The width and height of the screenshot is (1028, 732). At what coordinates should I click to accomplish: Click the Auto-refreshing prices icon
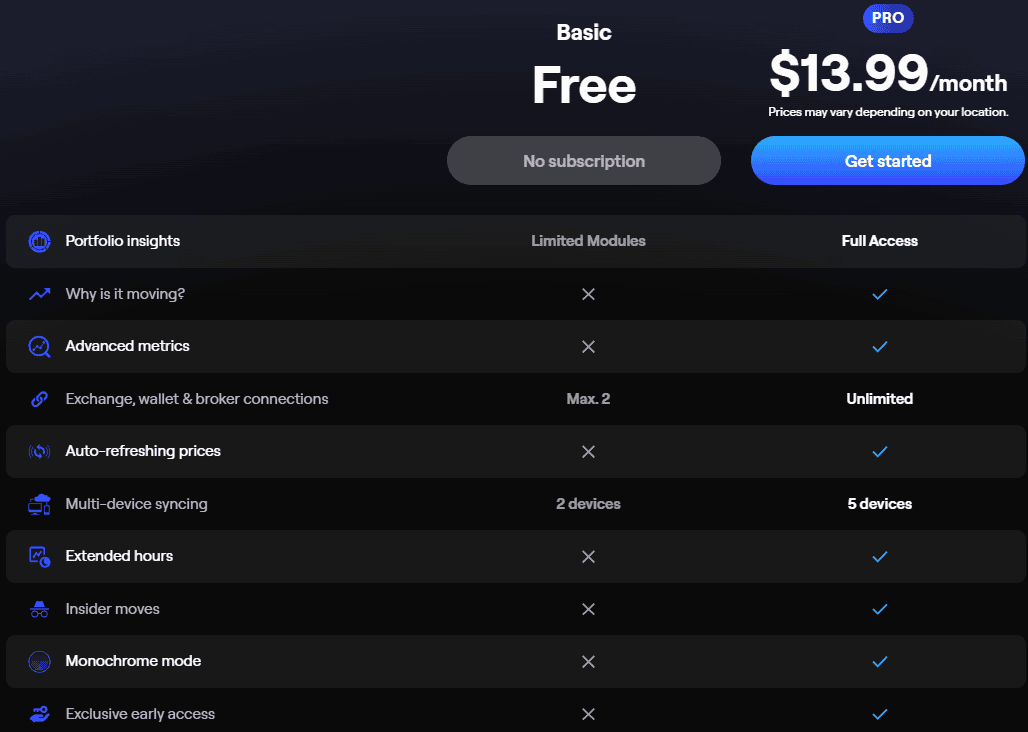(x=39, y=451)
